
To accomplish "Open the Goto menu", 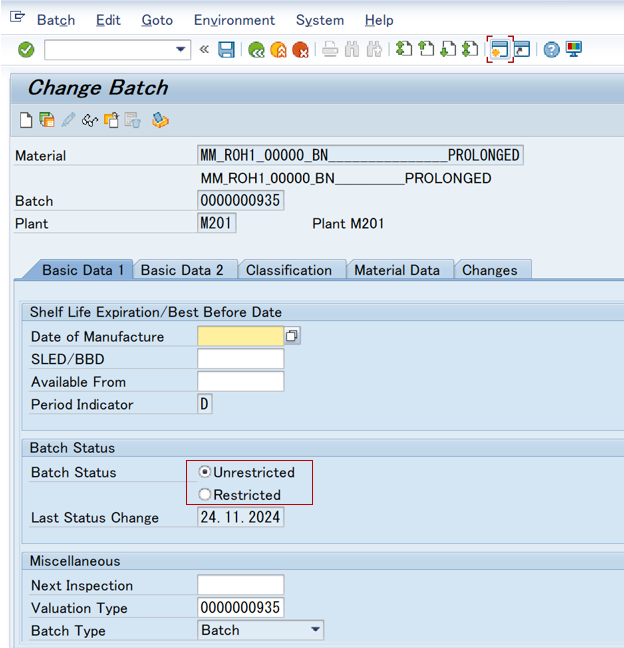I will (157, 20).
